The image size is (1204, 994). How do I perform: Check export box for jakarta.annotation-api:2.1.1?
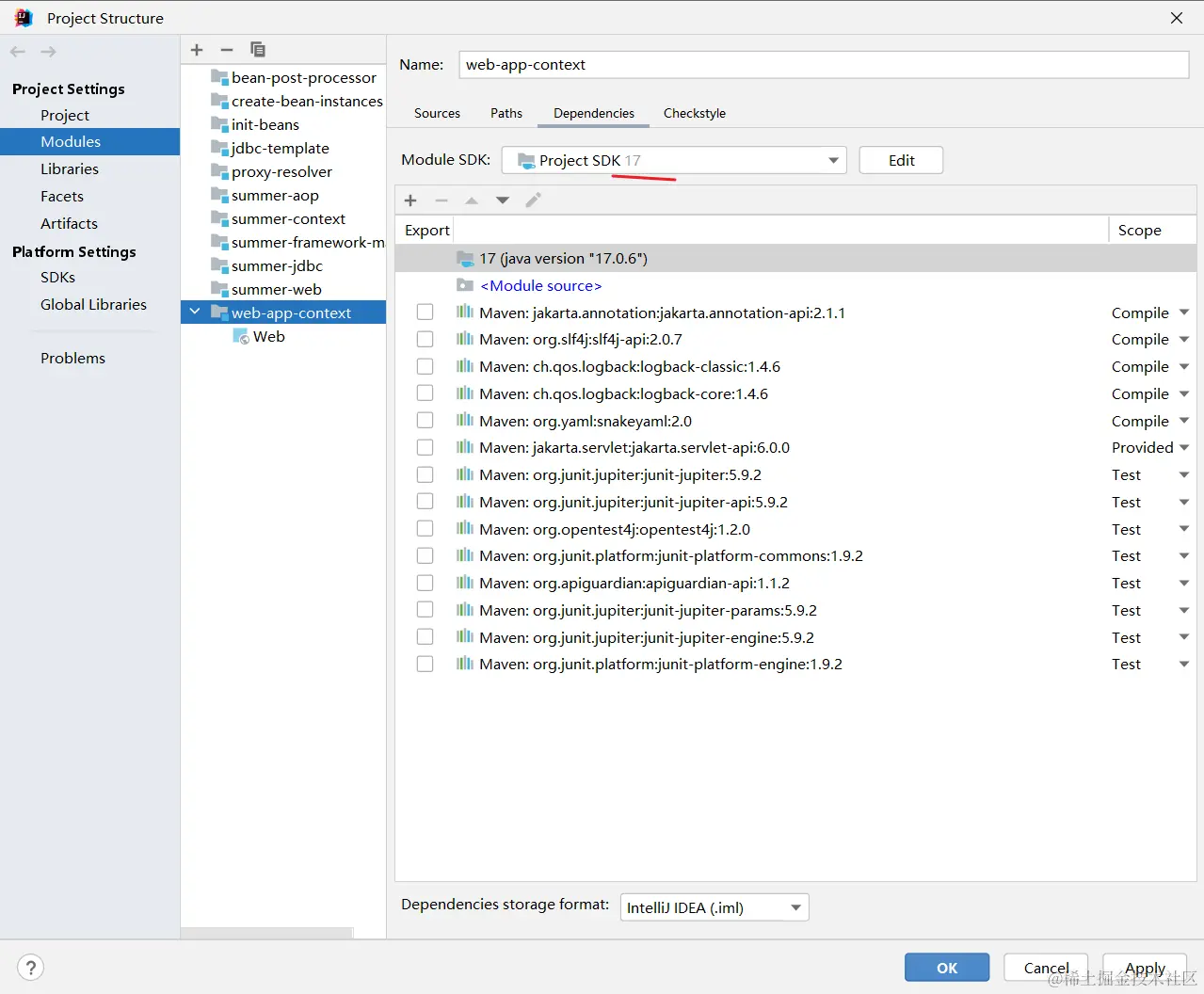click(x=425, y=313)
